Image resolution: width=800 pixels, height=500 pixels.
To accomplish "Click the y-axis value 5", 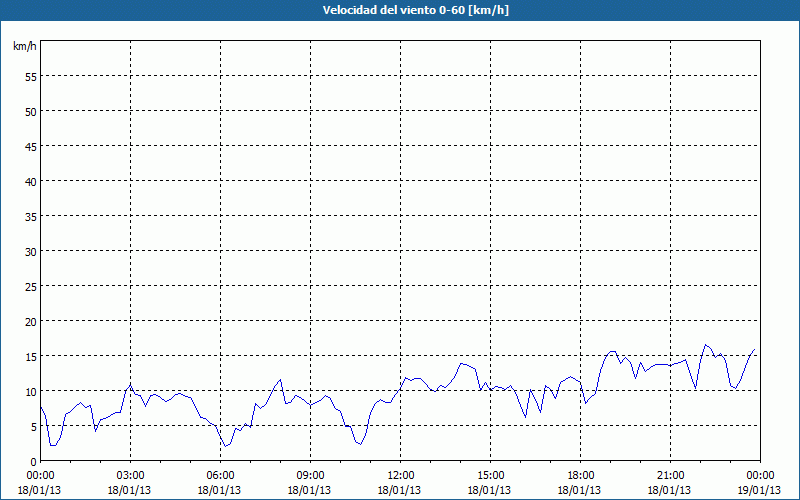I will (x=34, y=427).
